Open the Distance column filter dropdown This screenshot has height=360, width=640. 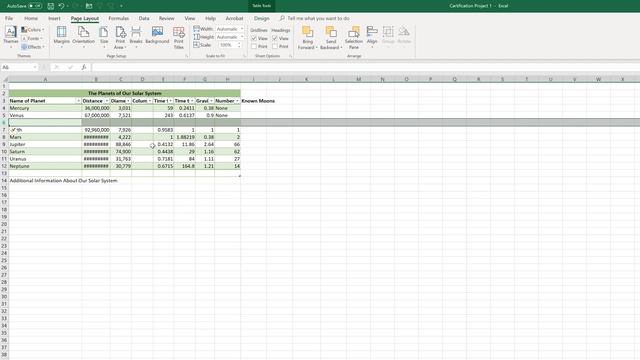click(x=107, y=101)
